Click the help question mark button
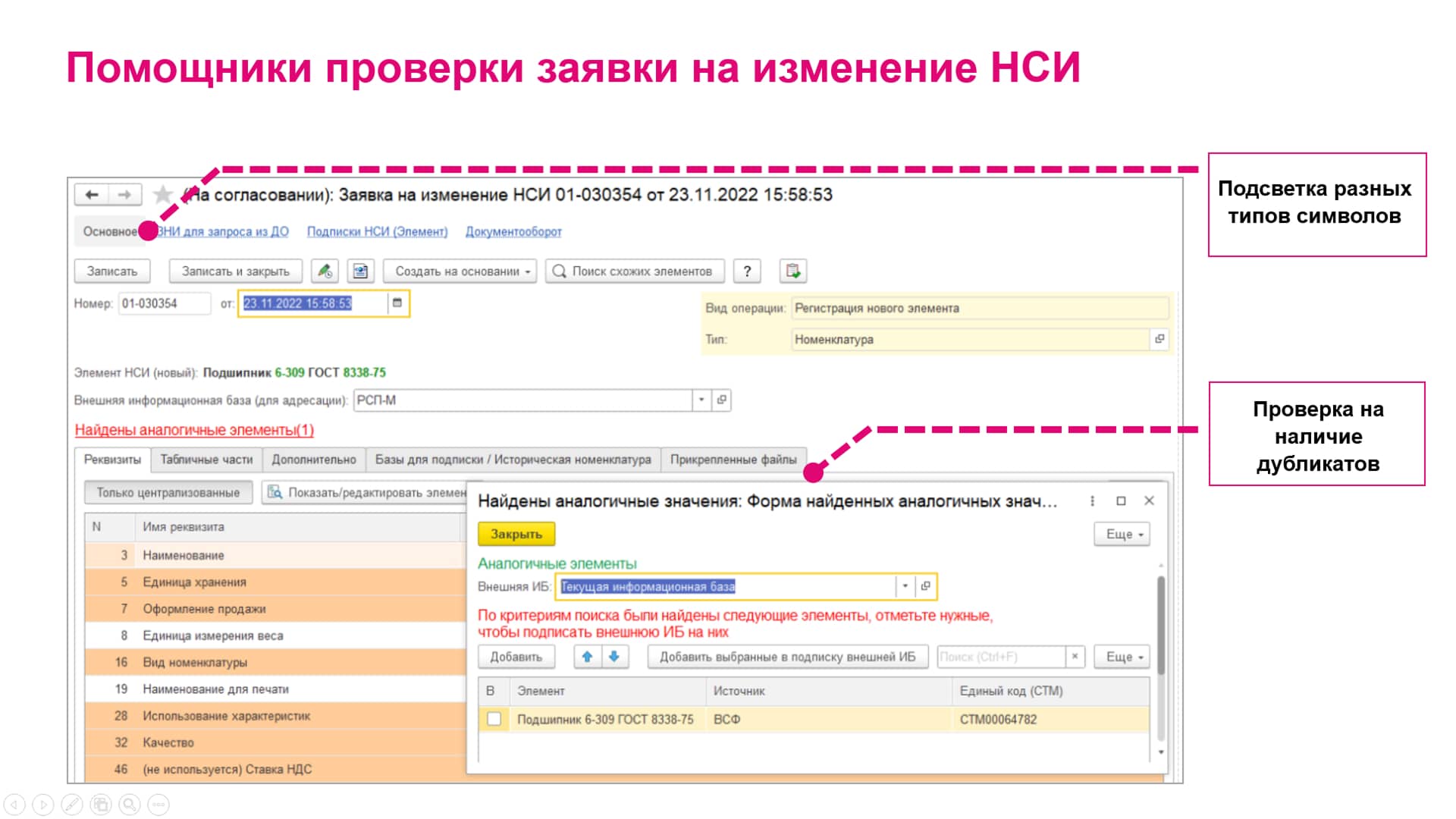Image resolution: width=1456 pixels, height=819 pixels. [x=747, y=271]
